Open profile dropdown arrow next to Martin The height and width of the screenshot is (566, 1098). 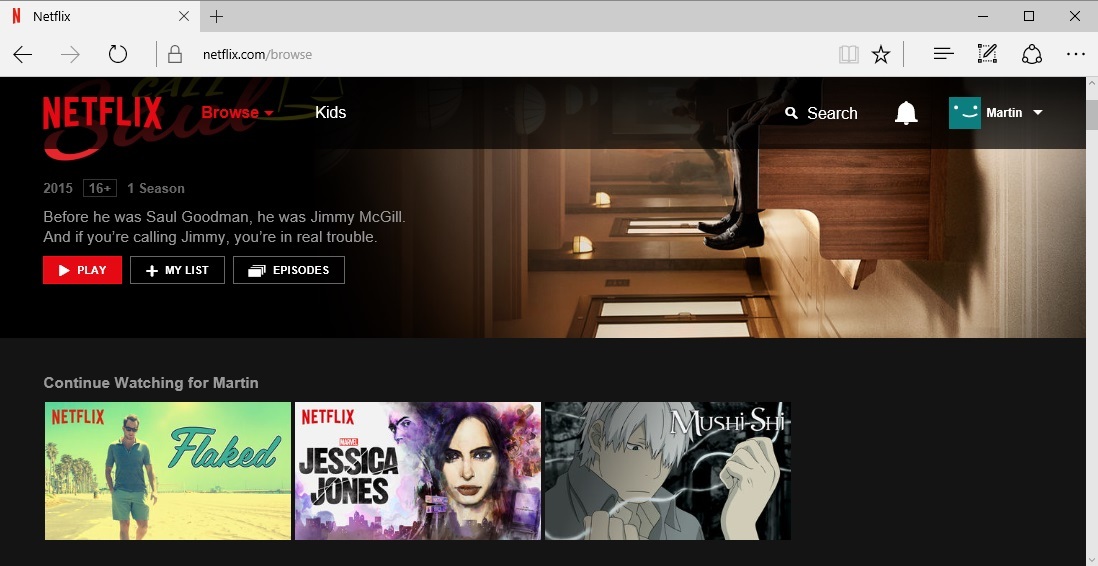pyautogui.click(x=1038, y=113)
